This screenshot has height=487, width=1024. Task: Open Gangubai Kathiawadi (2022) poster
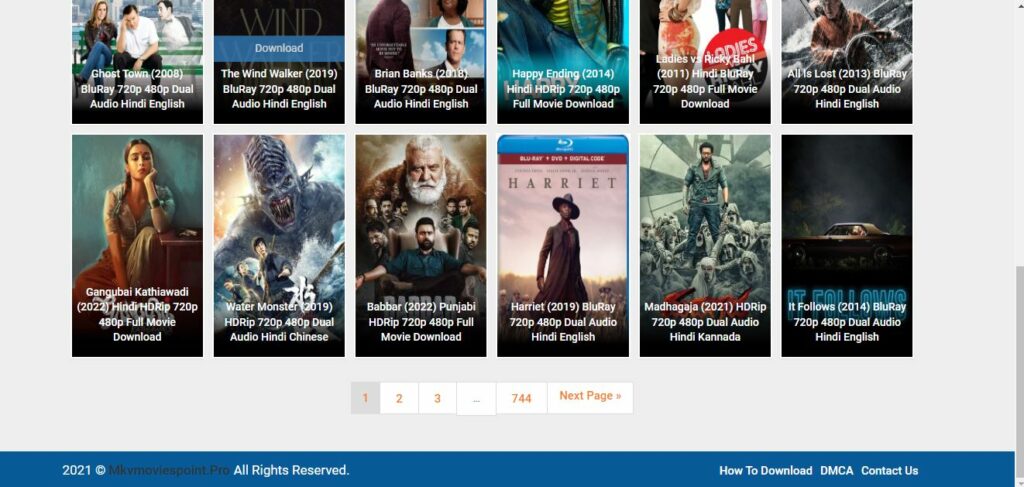coord(137,245)
